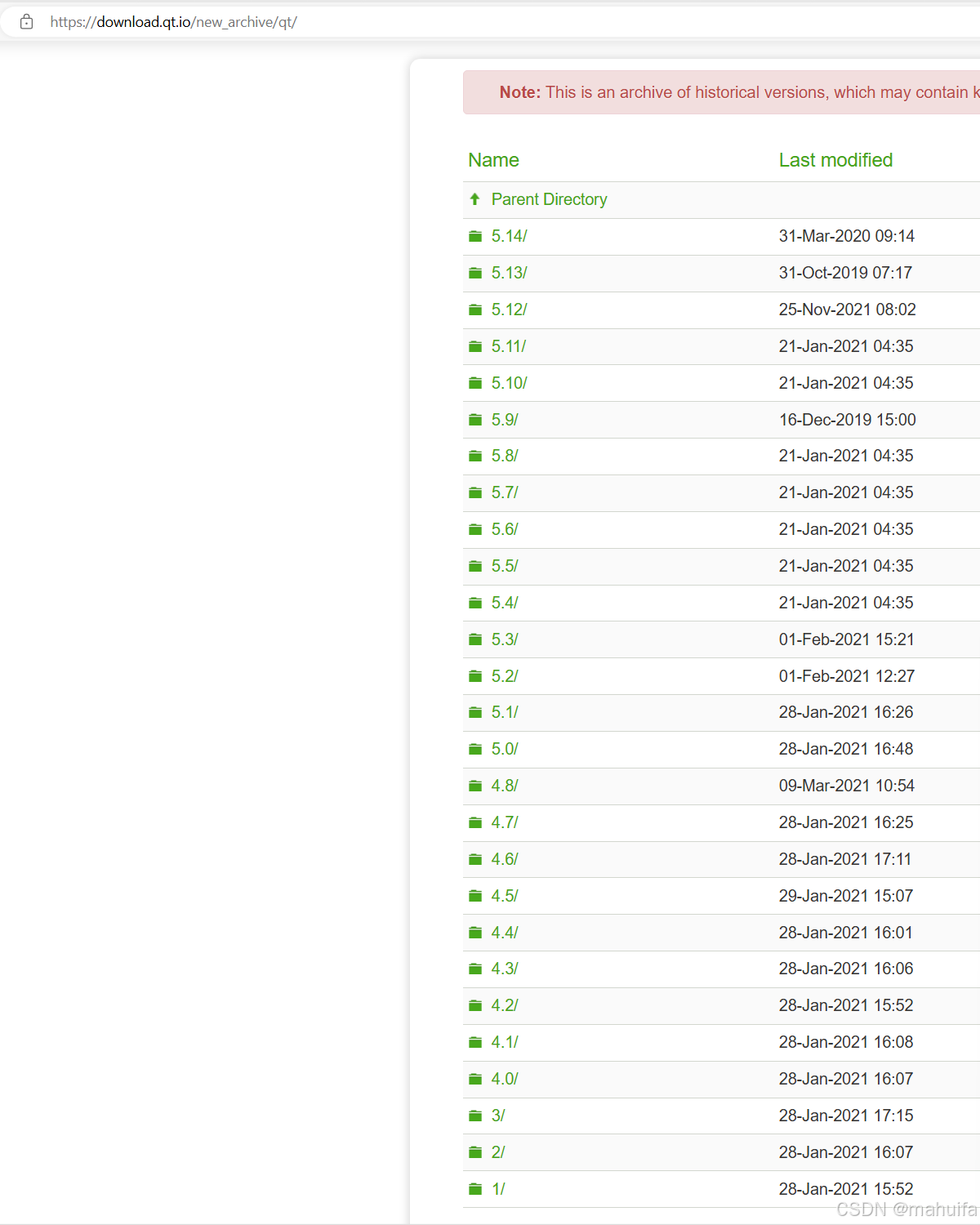Open the 5.9/ directory link
Image resolution: width=980 pixels, height=1225 pixels.
(505, 420)
